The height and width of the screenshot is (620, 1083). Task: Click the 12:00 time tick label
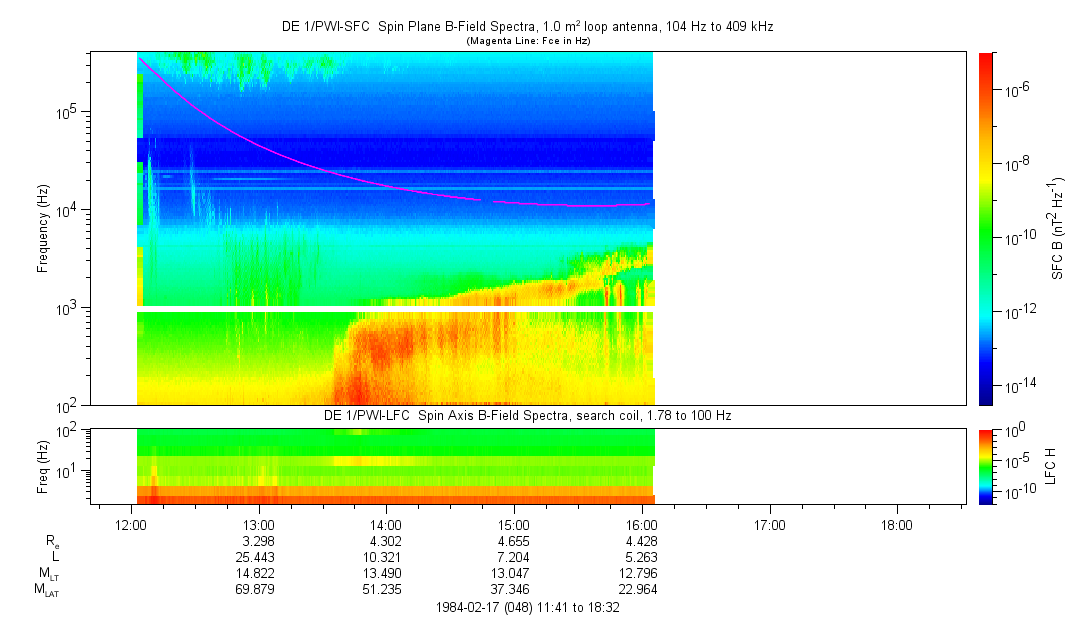point(131,525)
